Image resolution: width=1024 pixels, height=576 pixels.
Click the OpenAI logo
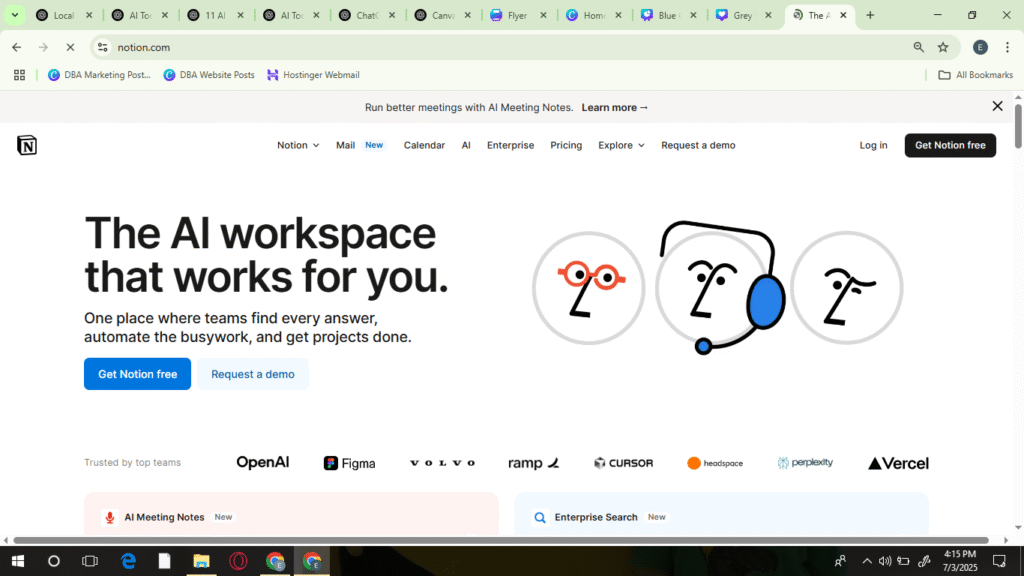[263, 462]
